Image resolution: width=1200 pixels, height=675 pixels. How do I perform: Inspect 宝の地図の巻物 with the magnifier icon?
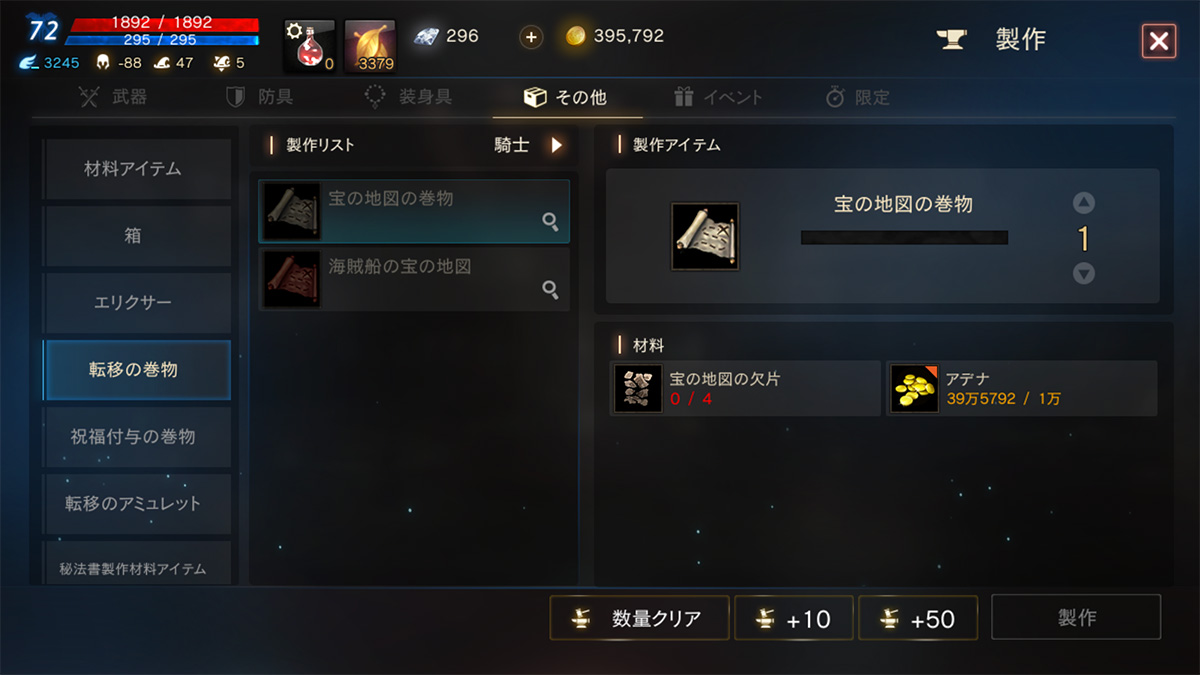pos(550,222)
